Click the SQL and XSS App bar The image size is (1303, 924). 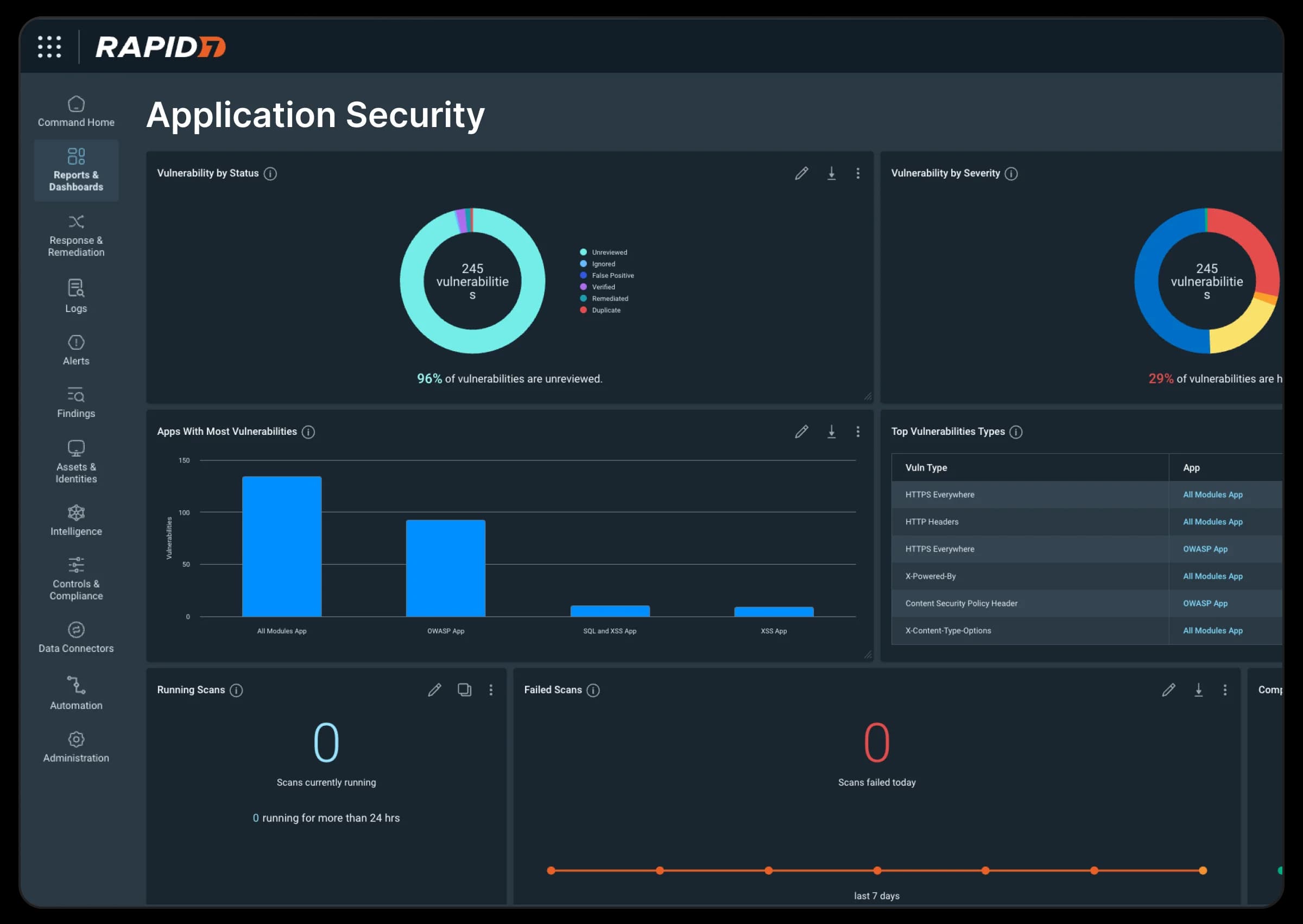point(610,611)
